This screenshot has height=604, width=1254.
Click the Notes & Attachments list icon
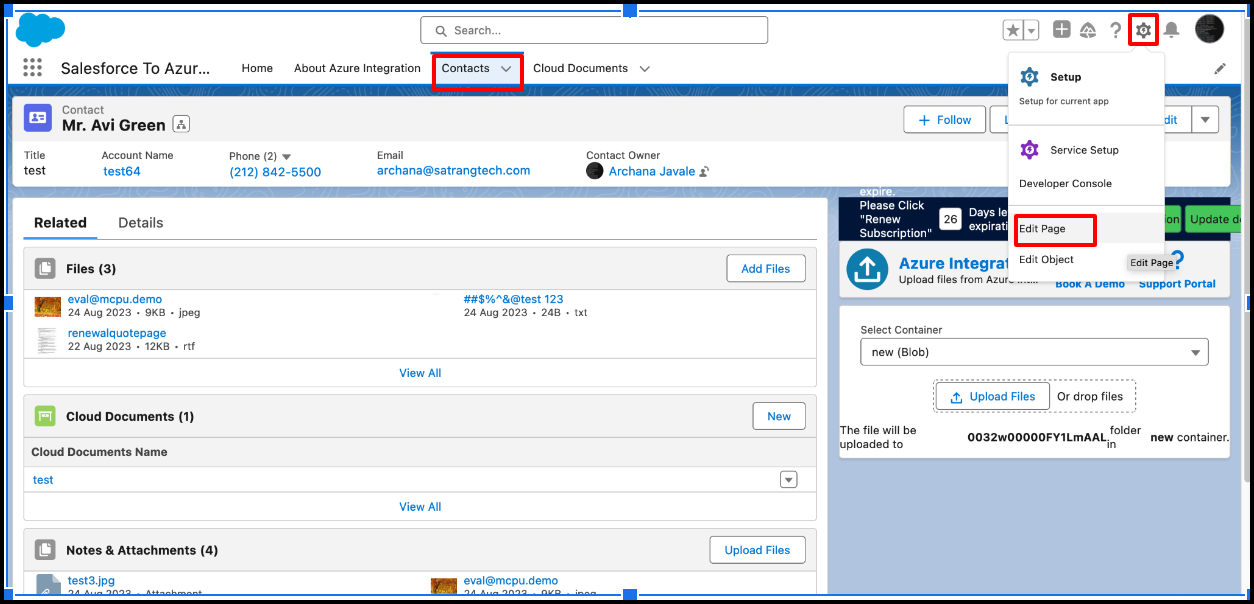coord(45,550)
